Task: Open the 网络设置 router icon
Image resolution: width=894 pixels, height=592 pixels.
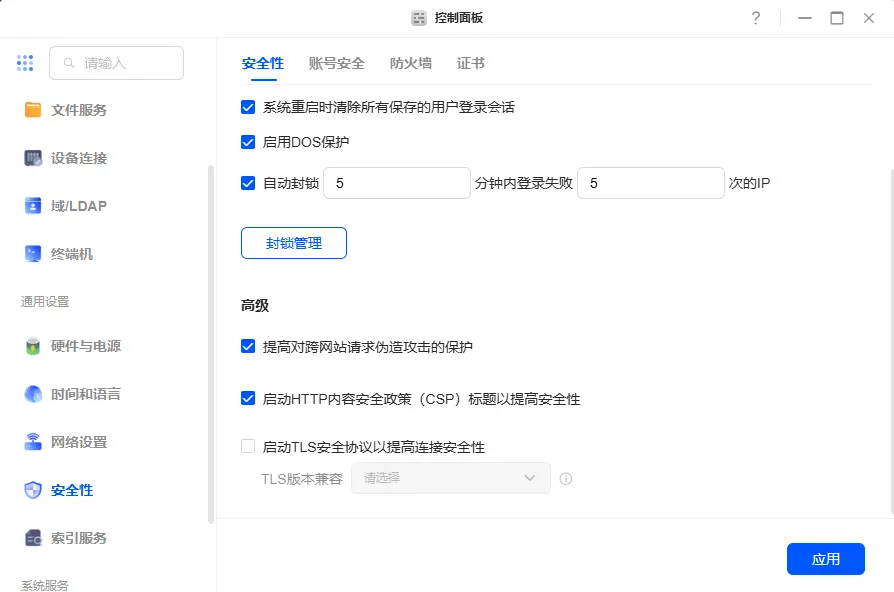Action: [x=32, y=442]
